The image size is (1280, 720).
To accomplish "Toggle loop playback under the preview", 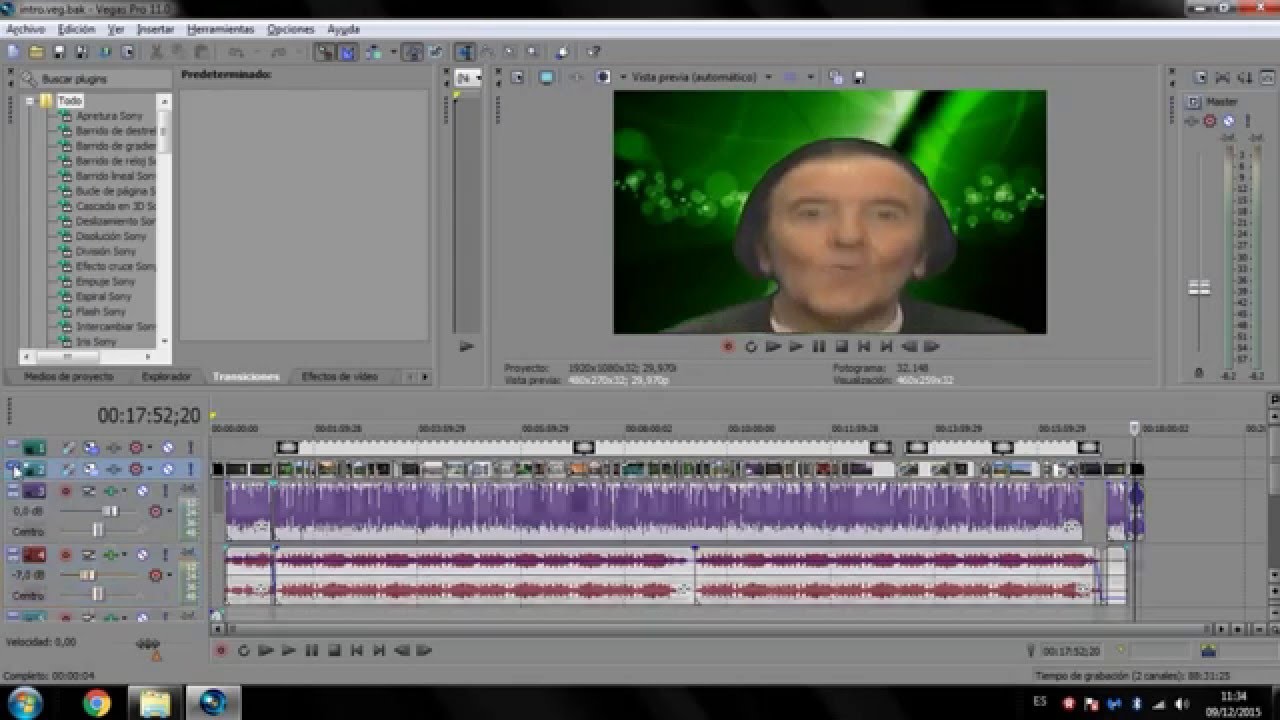I will 751,347.
